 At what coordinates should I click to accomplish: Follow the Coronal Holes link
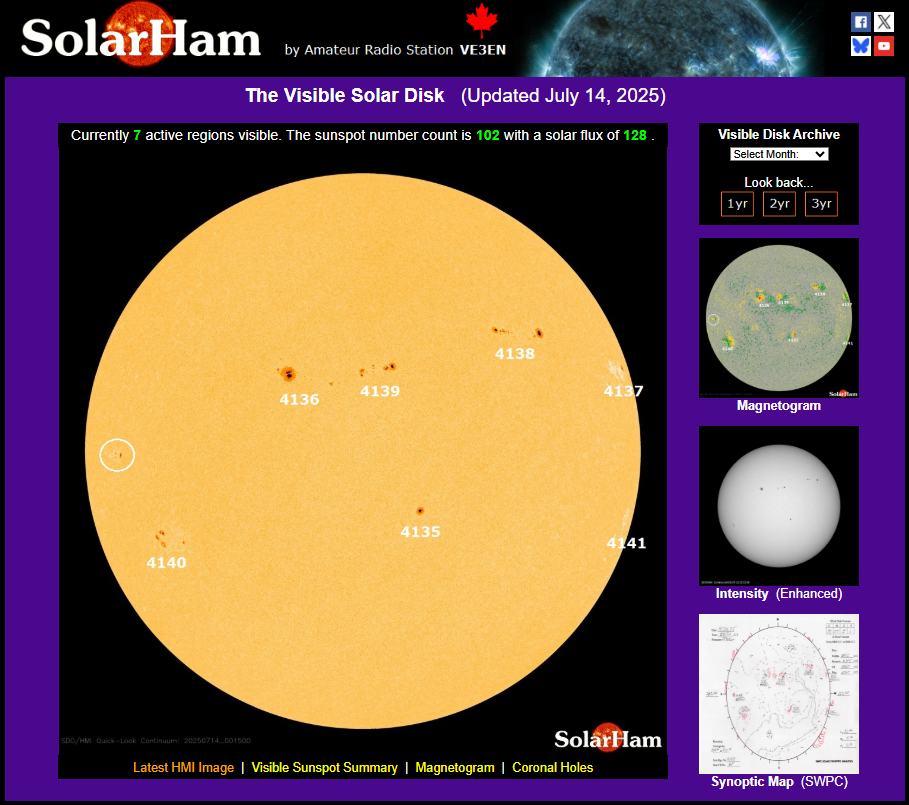(552, 768)
